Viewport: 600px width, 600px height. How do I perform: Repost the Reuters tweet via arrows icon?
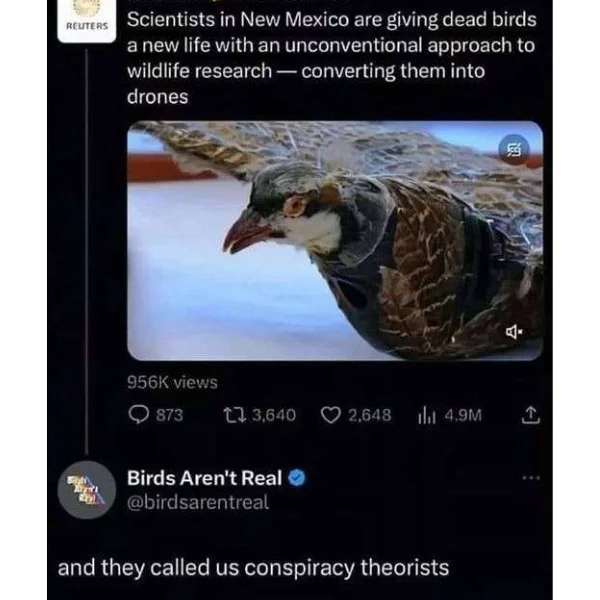tap(235, 415)
